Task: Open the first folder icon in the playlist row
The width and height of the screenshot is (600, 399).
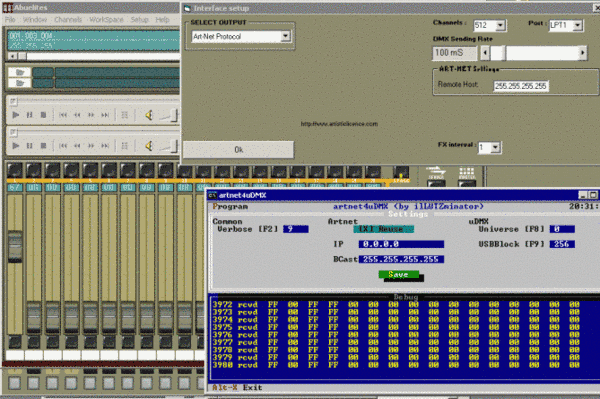Action: pos(20,72)
